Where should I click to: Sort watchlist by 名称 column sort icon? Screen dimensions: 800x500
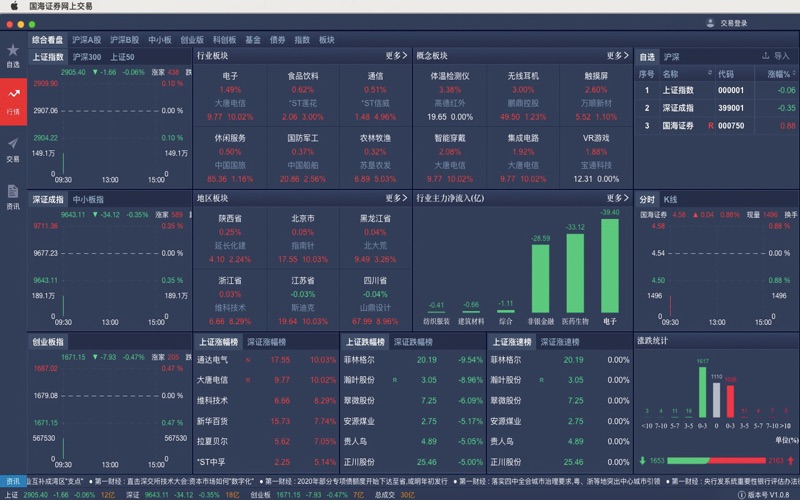point(710,73)
